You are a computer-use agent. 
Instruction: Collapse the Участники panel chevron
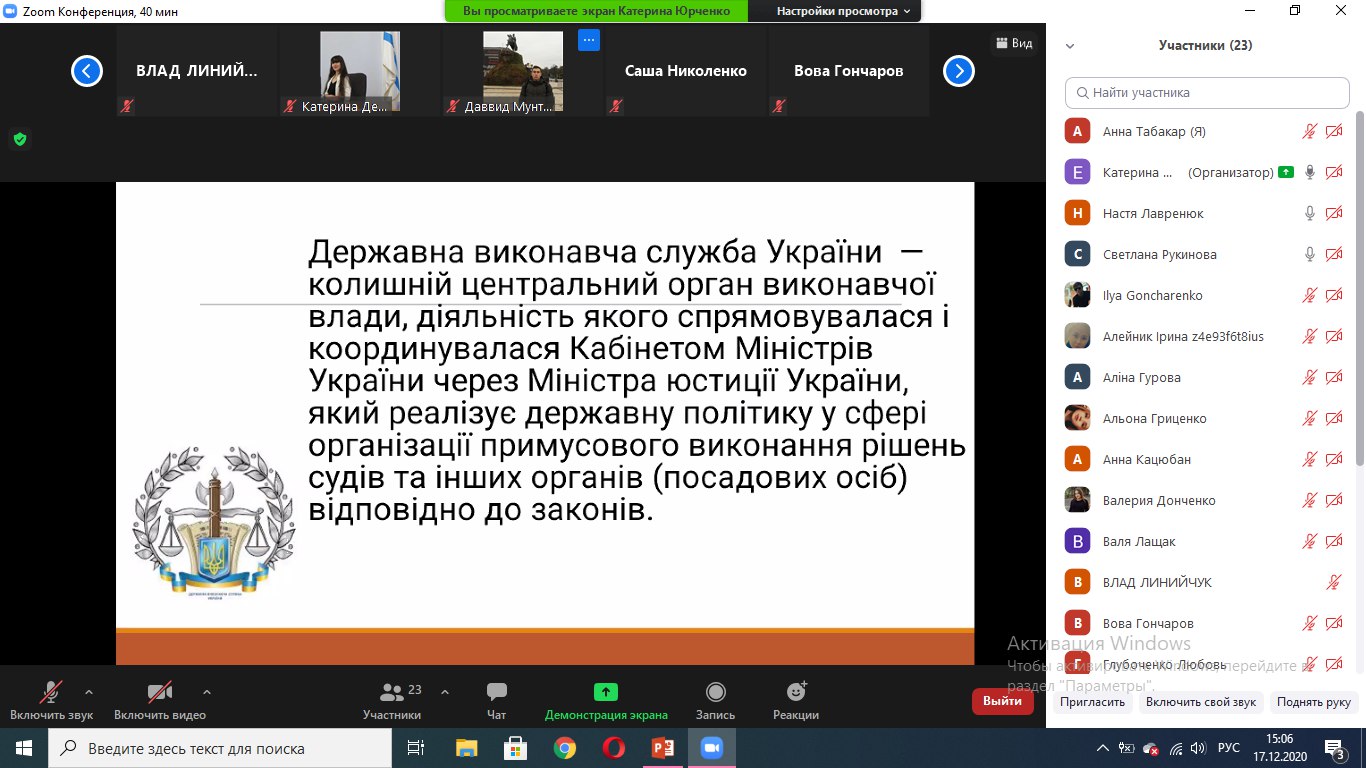[x=1070, y=46]
